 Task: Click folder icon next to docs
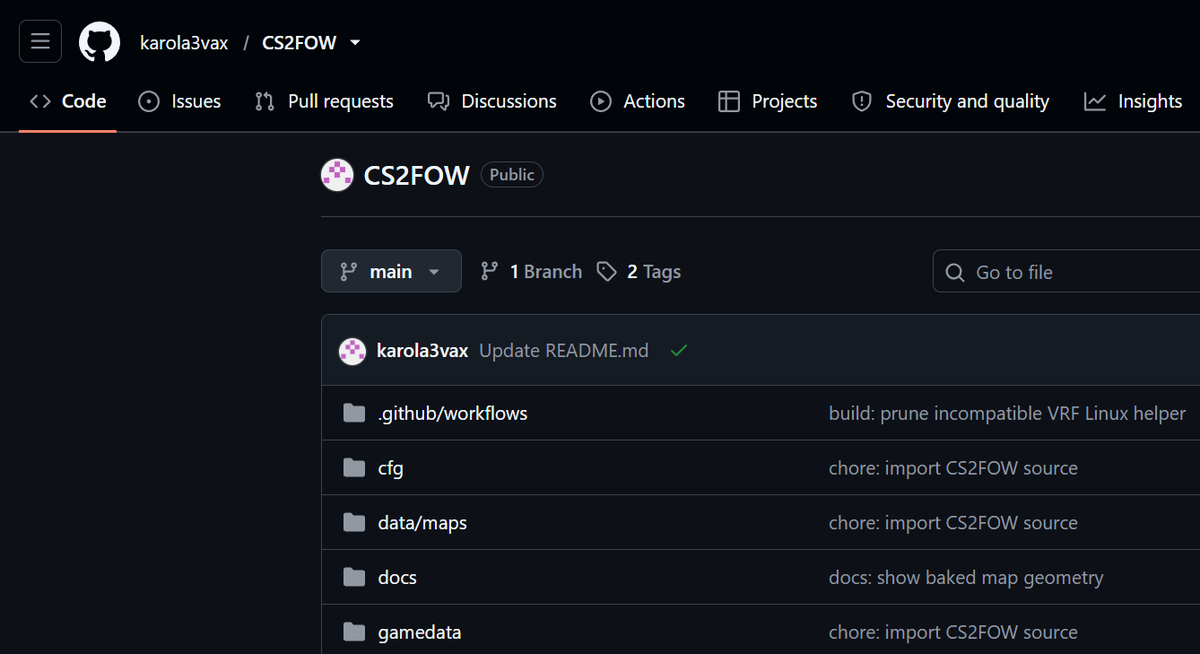pos(354,577)
